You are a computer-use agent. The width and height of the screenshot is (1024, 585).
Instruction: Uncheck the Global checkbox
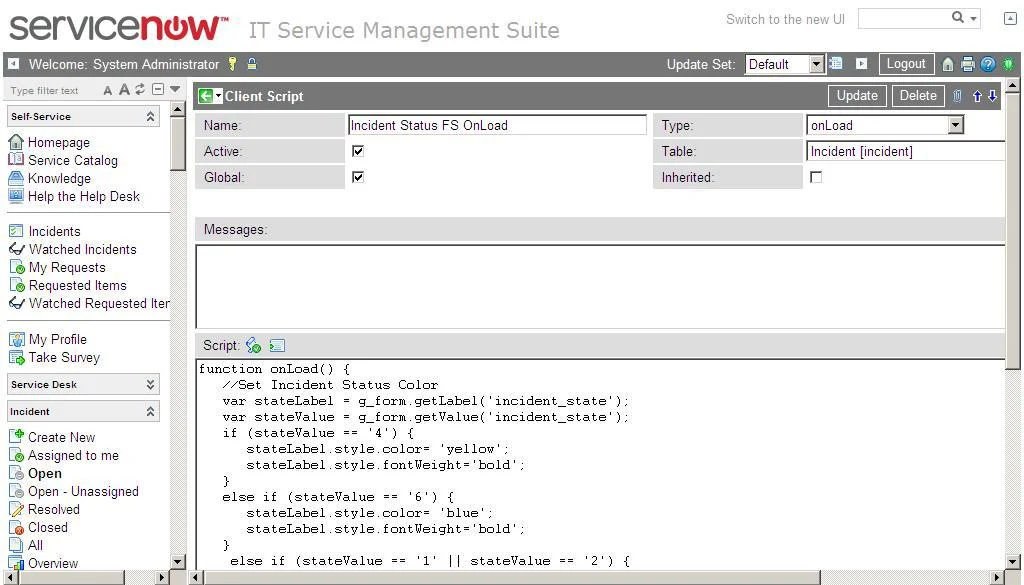click(x=358, y=177)
